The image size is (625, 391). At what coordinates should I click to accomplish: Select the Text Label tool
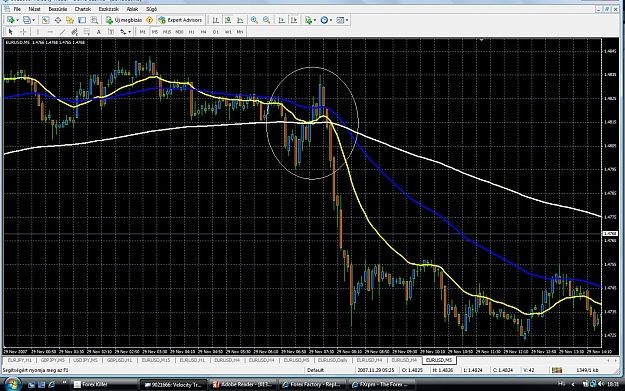pyautogui.click(x=111, y=32)
